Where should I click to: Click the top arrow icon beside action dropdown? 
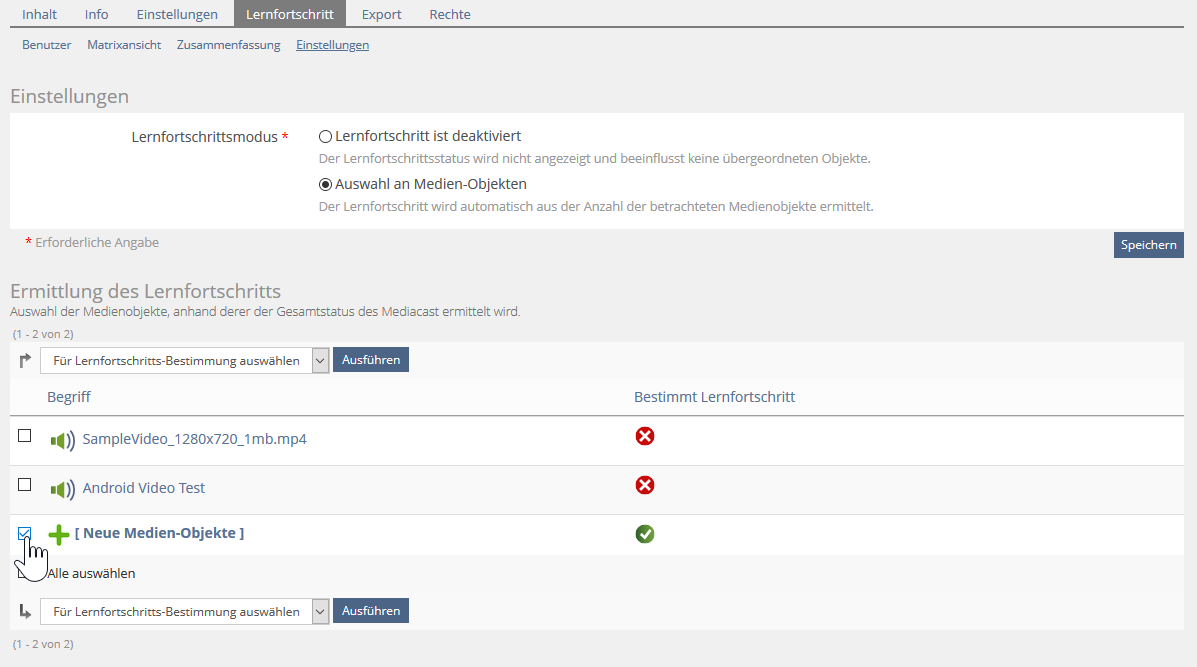click(25, 361)
